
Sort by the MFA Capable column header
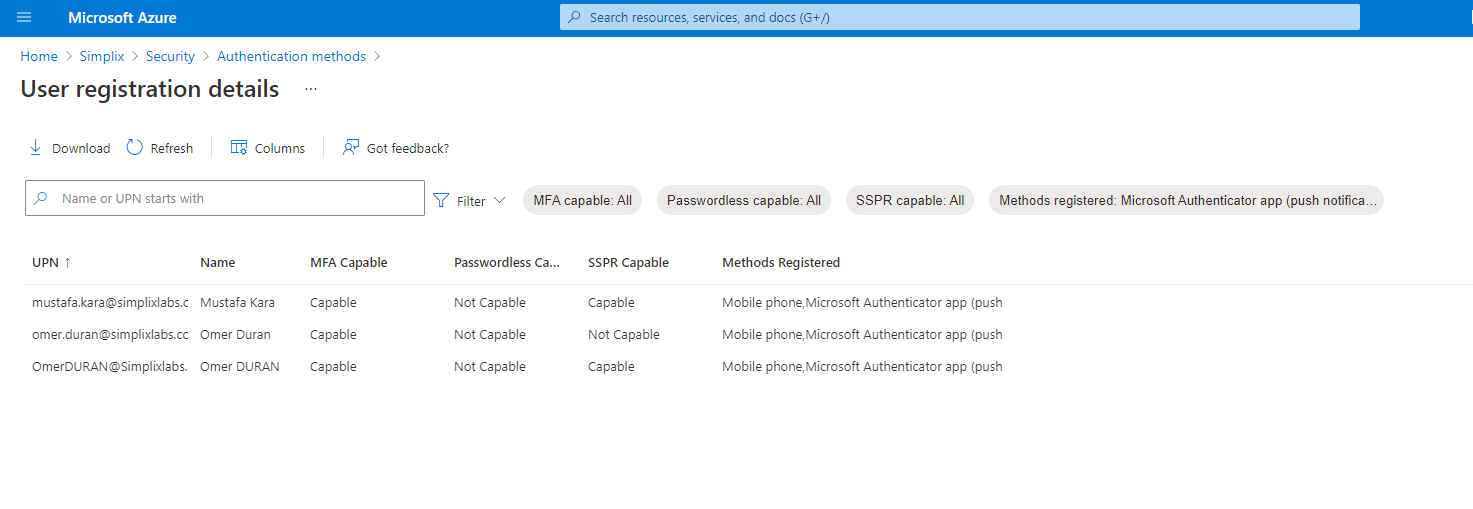[x=349, y=263]
